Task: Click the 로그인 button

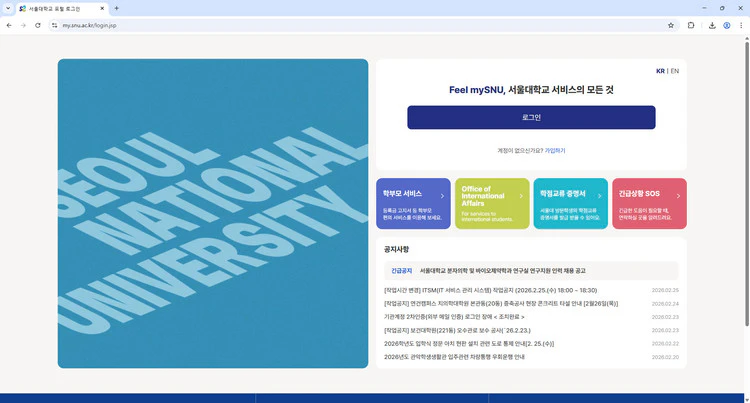Action: pos(531,117)
